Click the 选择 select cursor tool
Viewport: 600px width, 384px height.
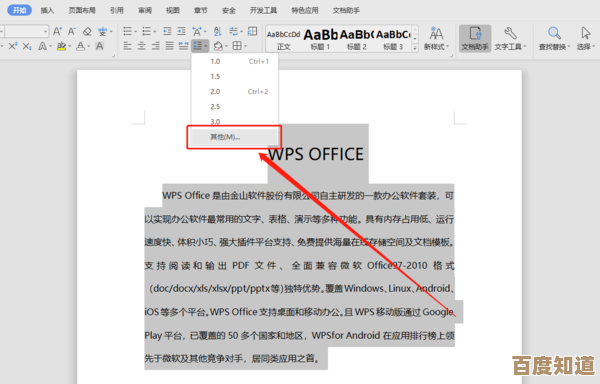pyautogui.click(x=585, y=39)
